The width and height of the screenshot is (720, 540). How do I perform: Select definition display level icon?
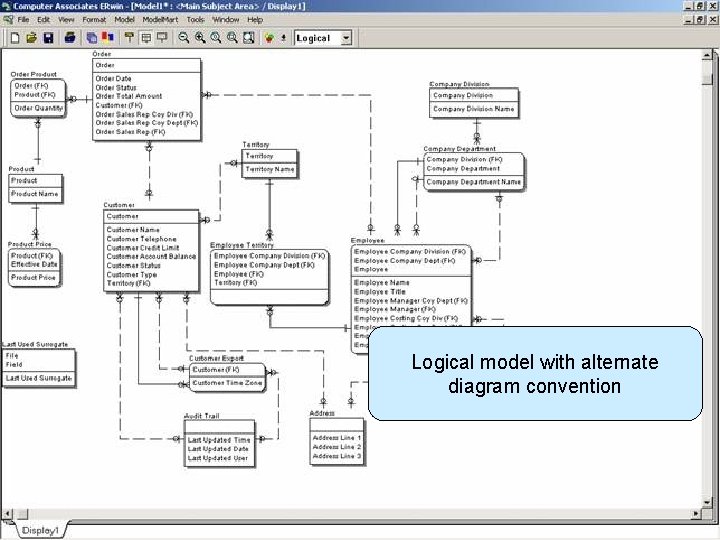[x=162, y=38]
